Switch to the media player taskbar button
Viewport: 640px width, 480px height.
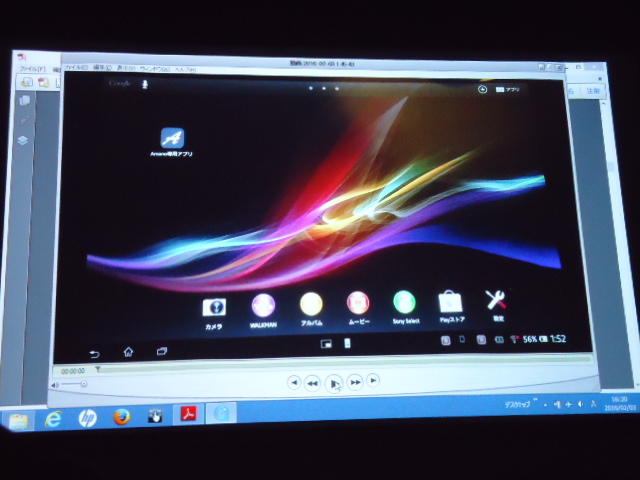pyautogui.click(x=222, y=413)
